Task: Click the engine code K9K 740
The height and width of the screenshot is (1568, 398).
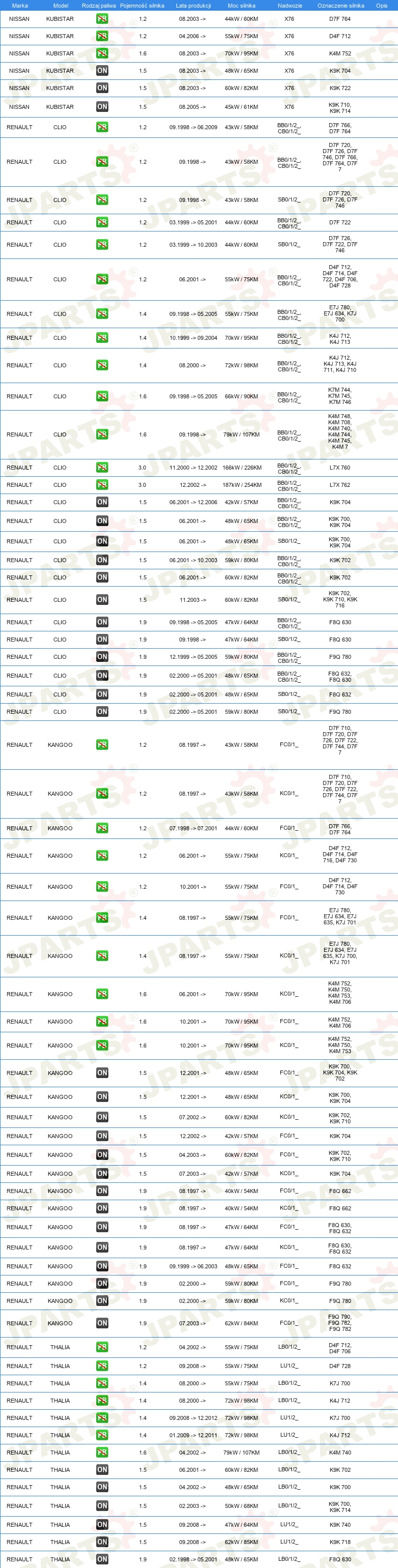Action: pos(339,1525)
